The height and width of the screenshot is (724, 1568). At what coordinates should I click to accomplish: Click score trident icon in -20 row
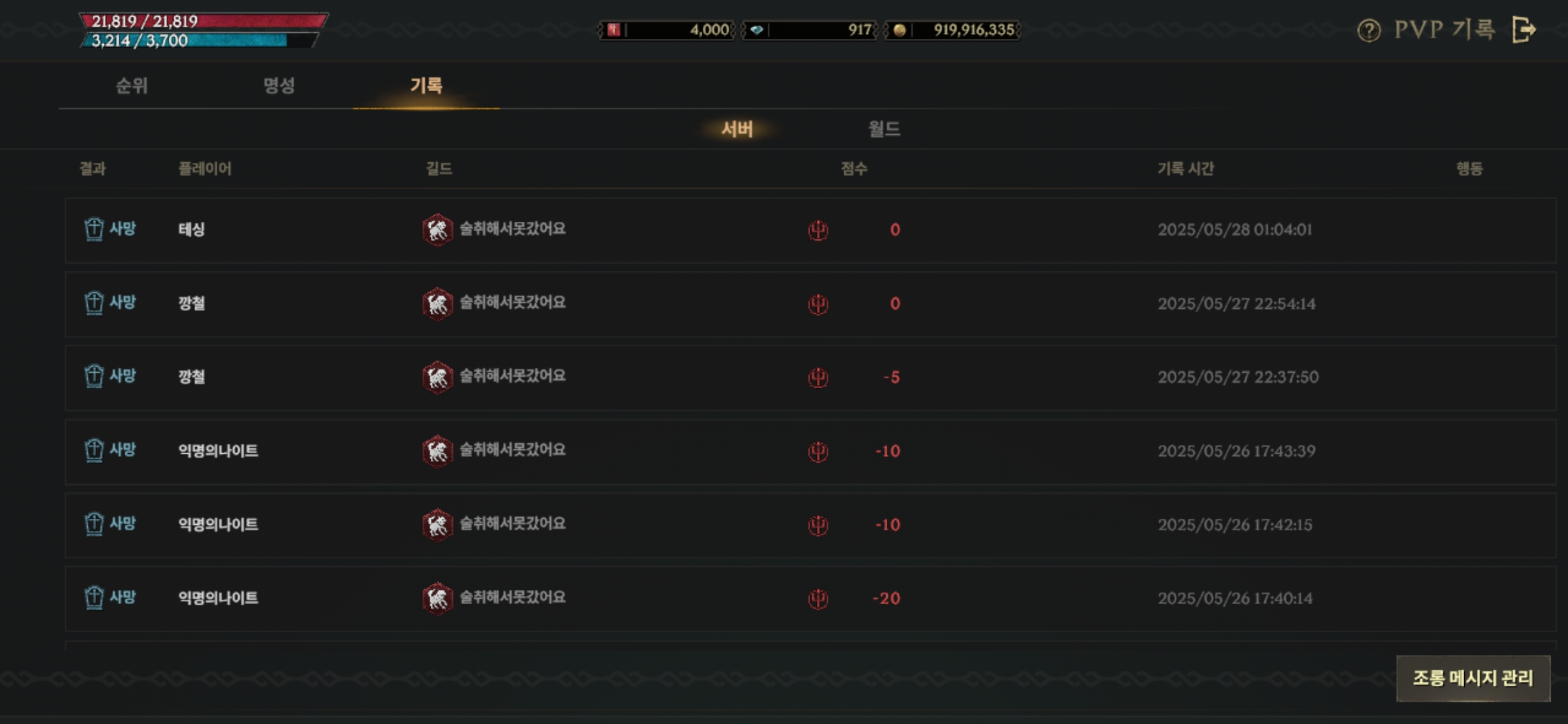pyautogui.click(x=818, y=599)
